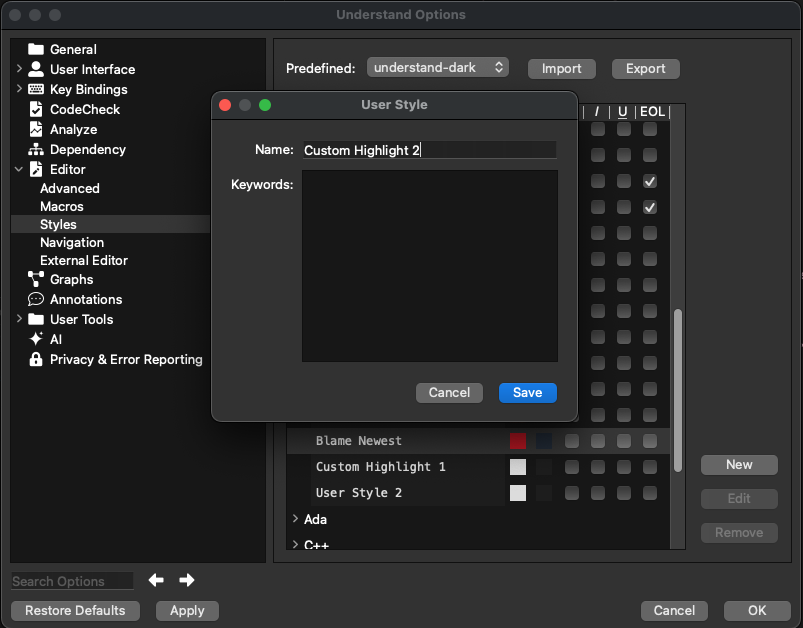Click the styles list vertical scrollbar
The height and width of the screenshot is (628, 803).
click(678, 390)
